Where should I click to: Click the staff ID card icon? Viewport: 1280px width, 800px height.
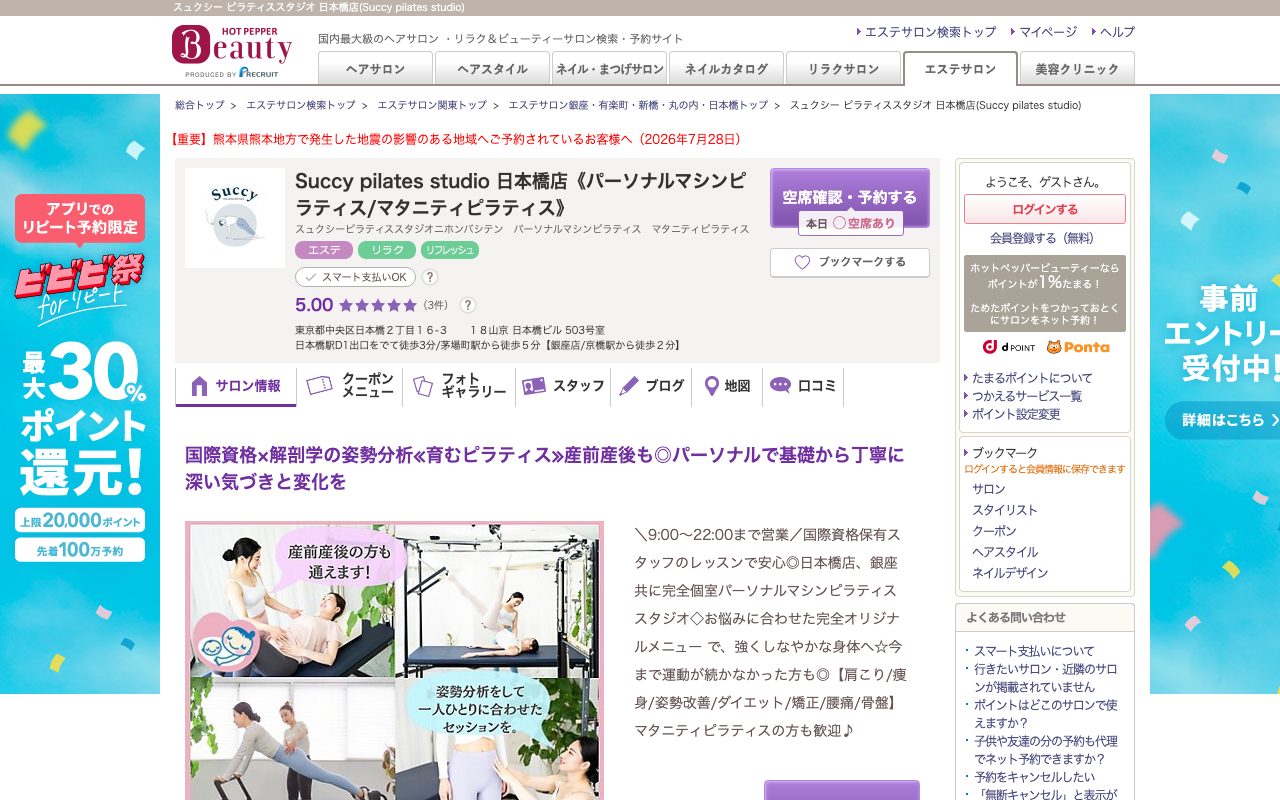tap(534, 386)
